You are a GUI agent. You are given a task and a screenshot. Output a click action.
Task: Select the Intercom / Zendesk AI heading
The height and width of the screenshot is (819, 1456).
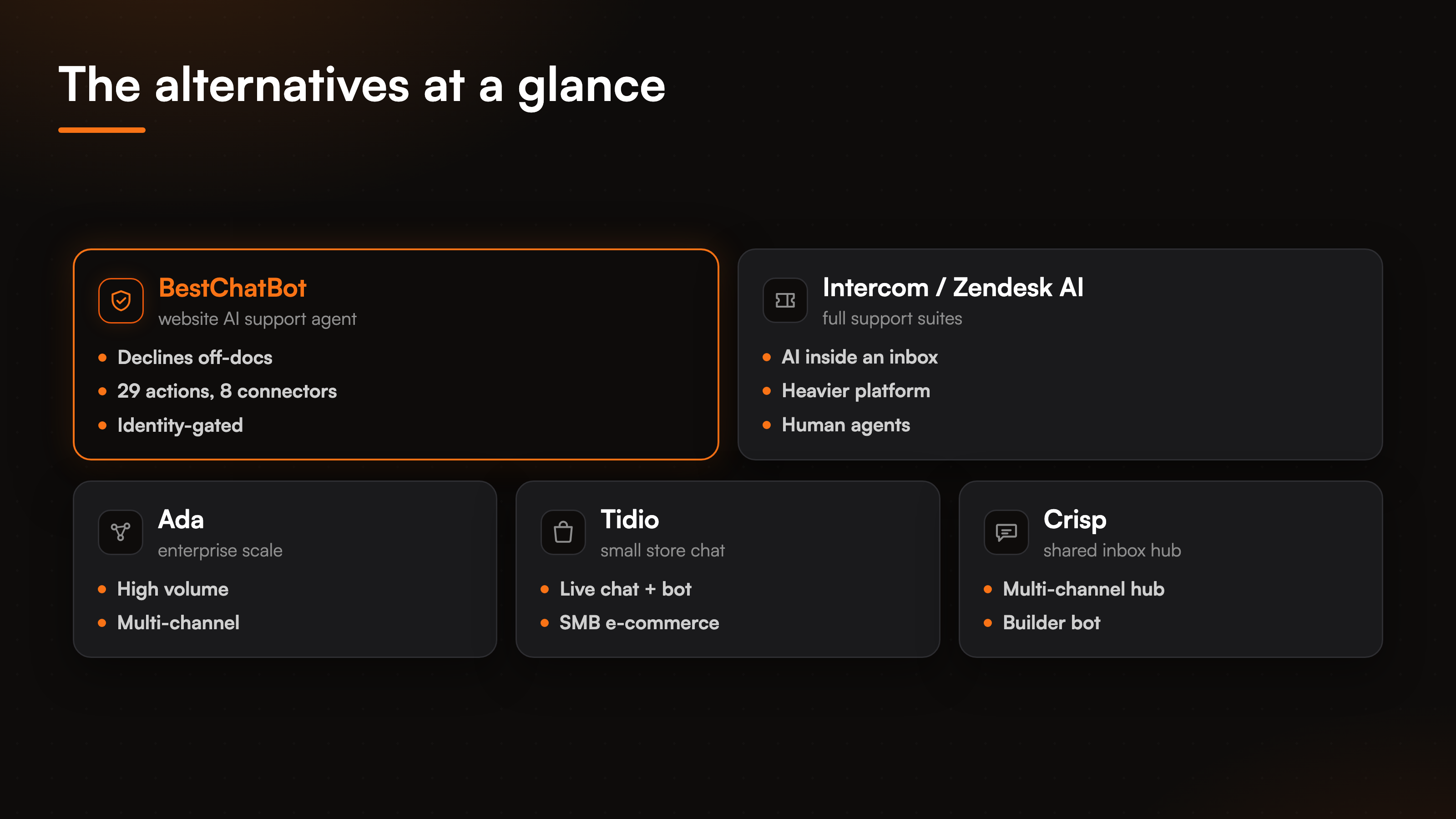[953, 287]
